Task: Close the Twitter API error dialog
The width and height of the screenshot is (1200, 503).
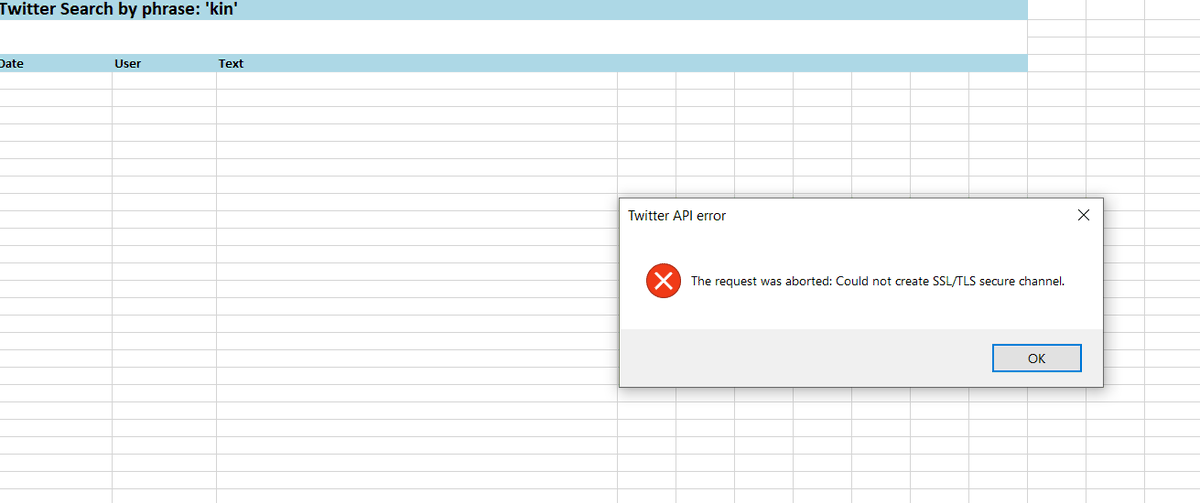Action: (1083, 215)
